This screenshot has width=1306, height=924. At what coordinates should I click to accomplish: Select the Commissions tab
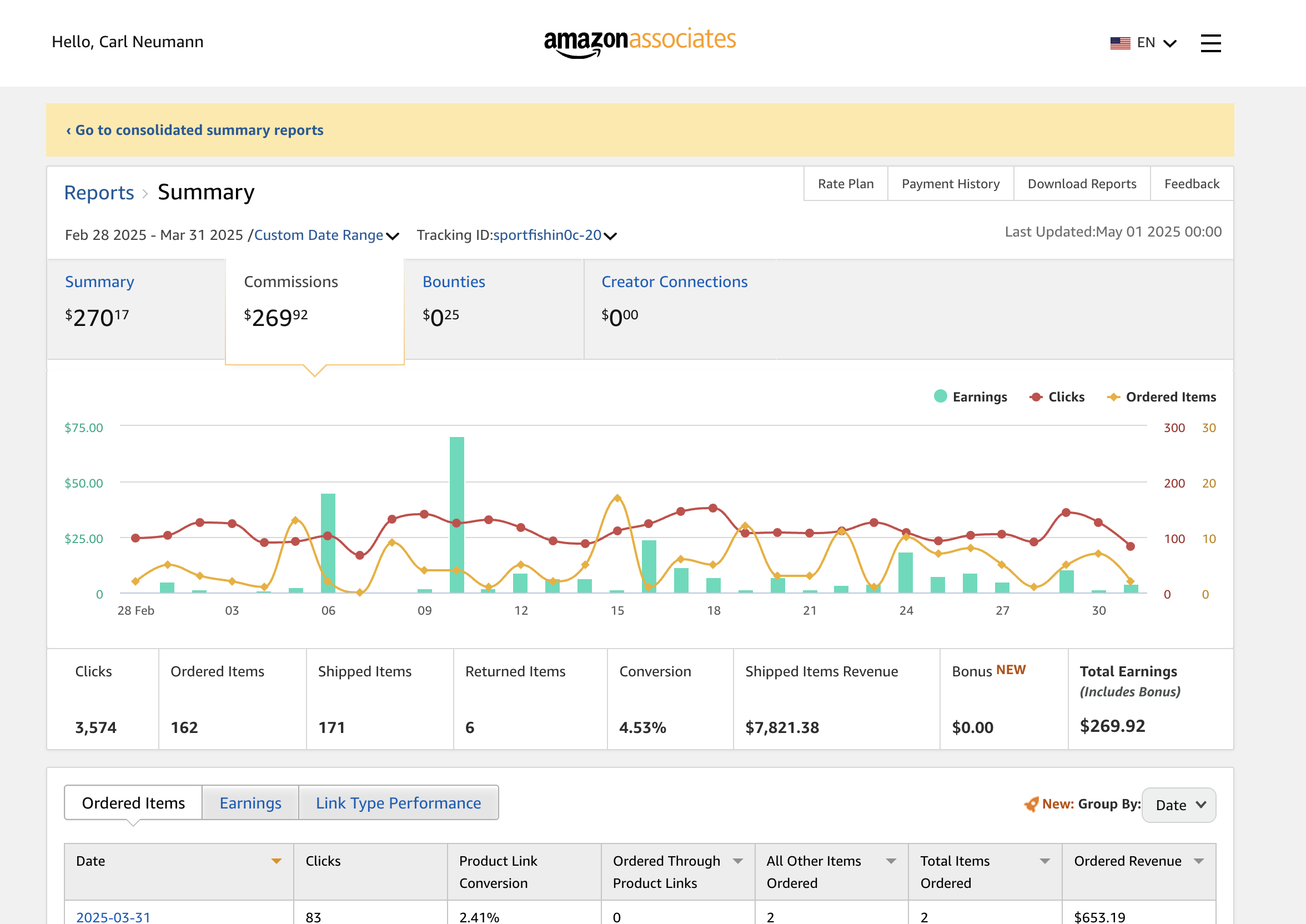pos(314,310)
